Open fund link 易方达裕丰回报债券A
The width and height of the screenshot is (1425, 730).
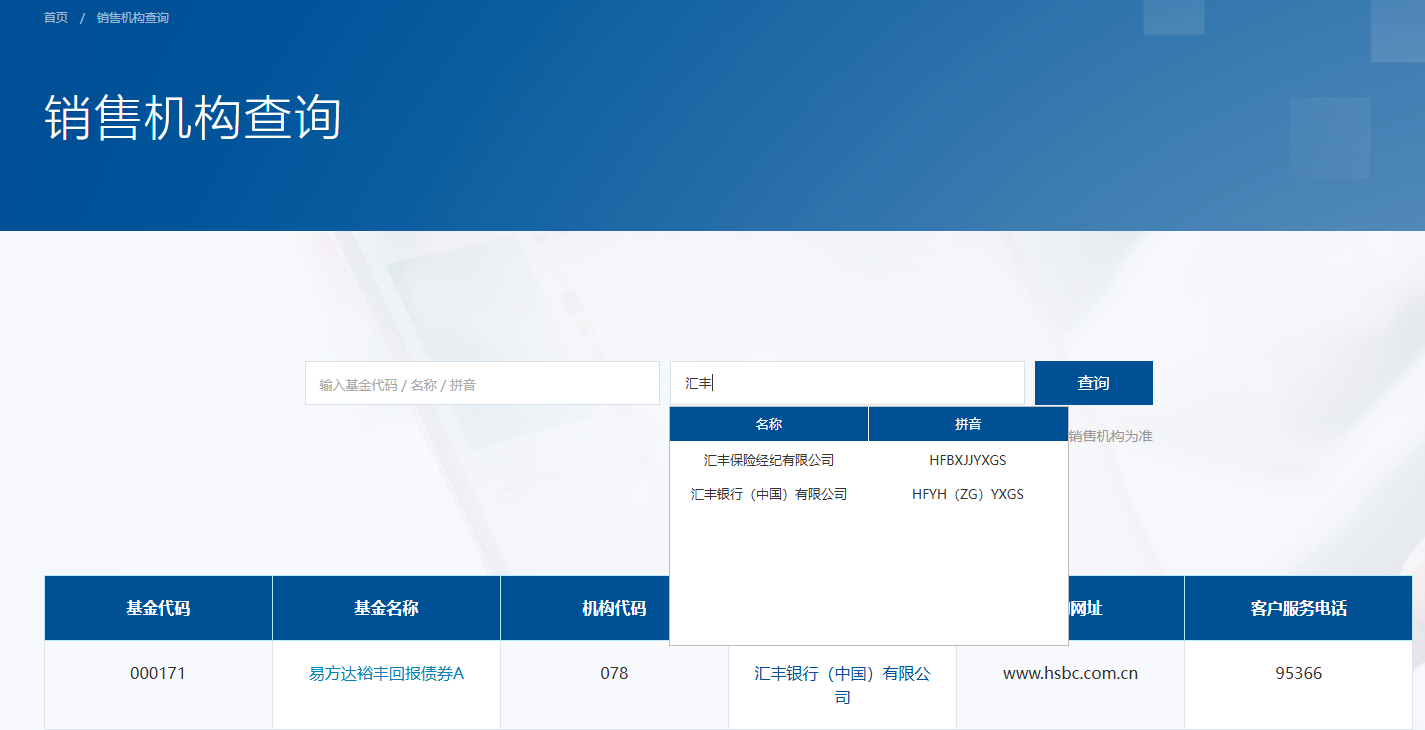(x=386, y=673)
